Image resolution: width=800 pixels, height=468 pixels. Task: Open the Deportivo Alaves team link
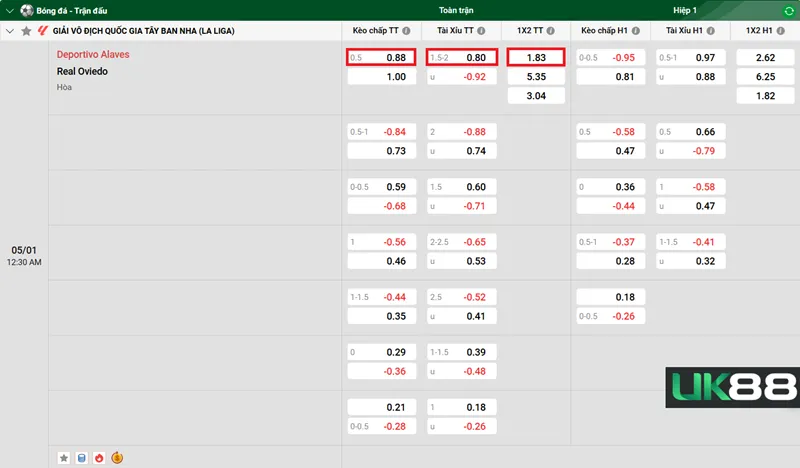[x=93, y=54]
